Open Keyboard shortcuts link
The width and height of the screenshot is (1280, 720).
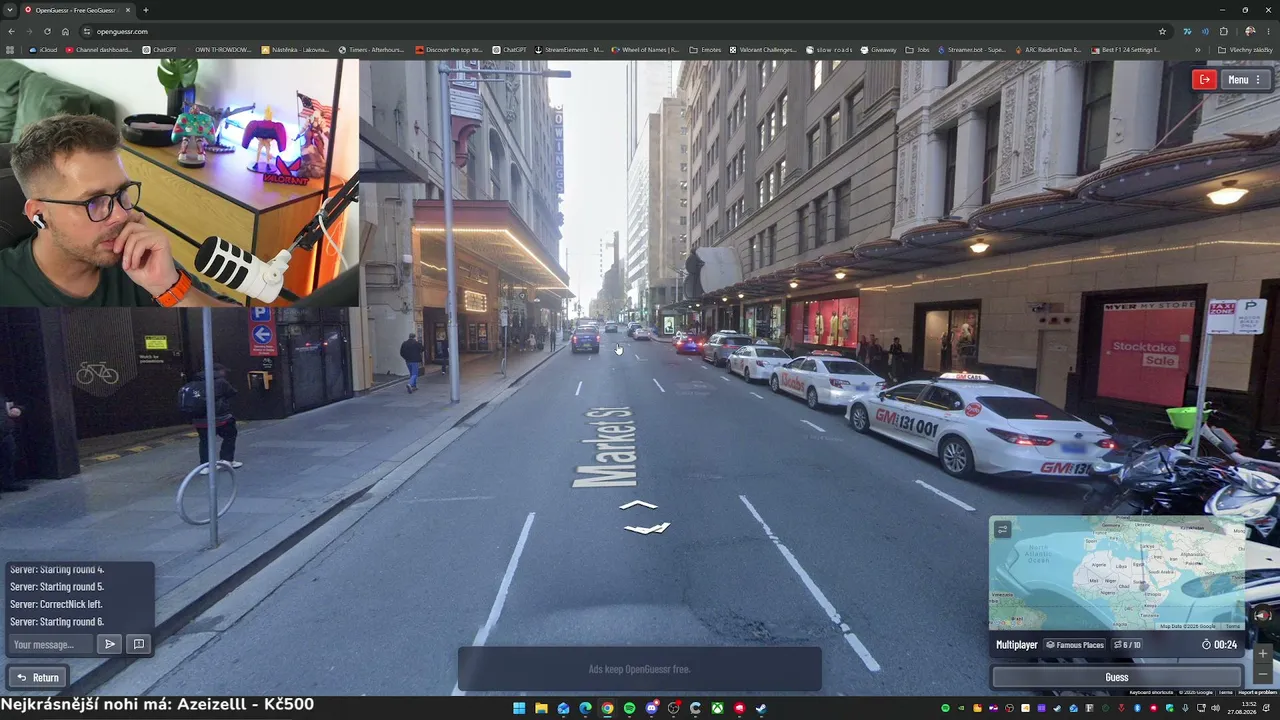tap(1151, 692)
